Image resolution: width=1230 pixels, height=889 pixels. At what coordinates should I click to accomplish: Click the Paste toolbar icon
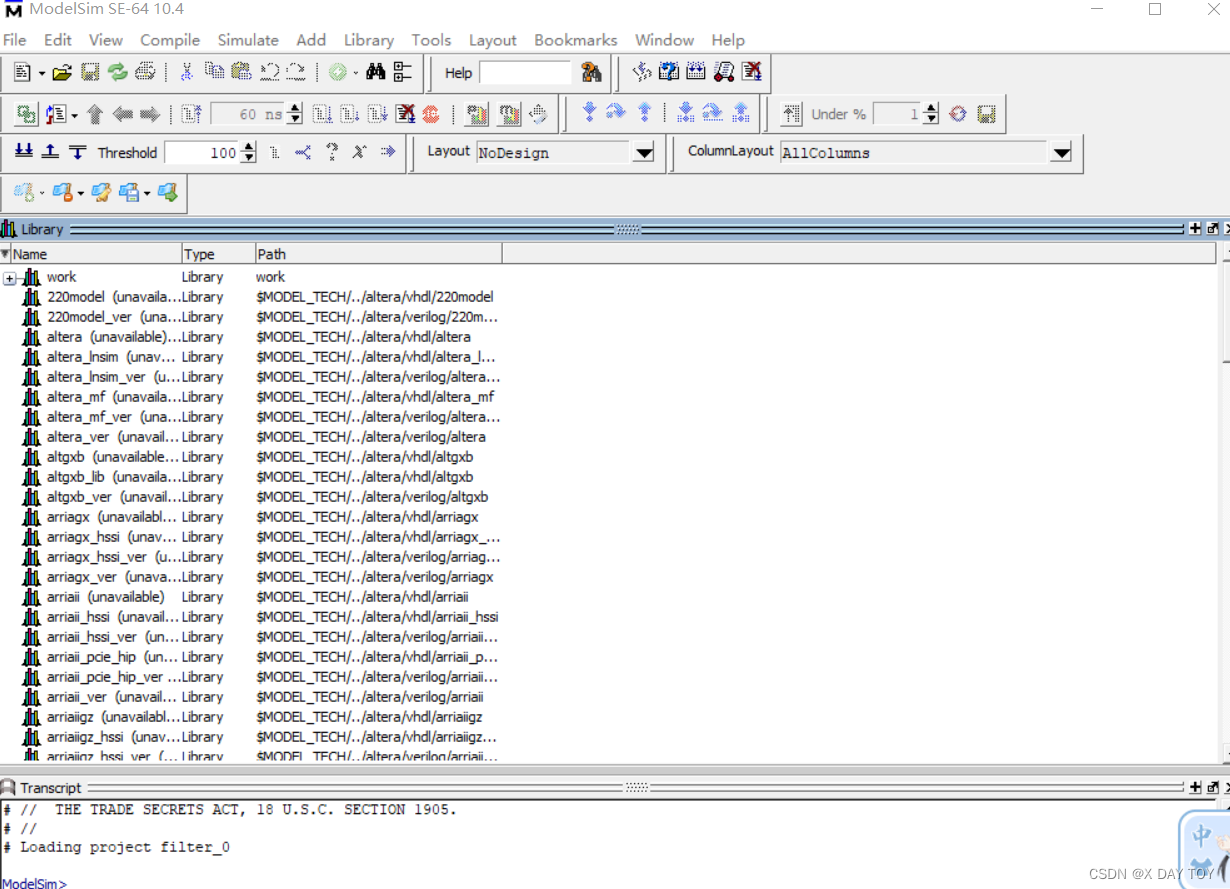[240, 72]
